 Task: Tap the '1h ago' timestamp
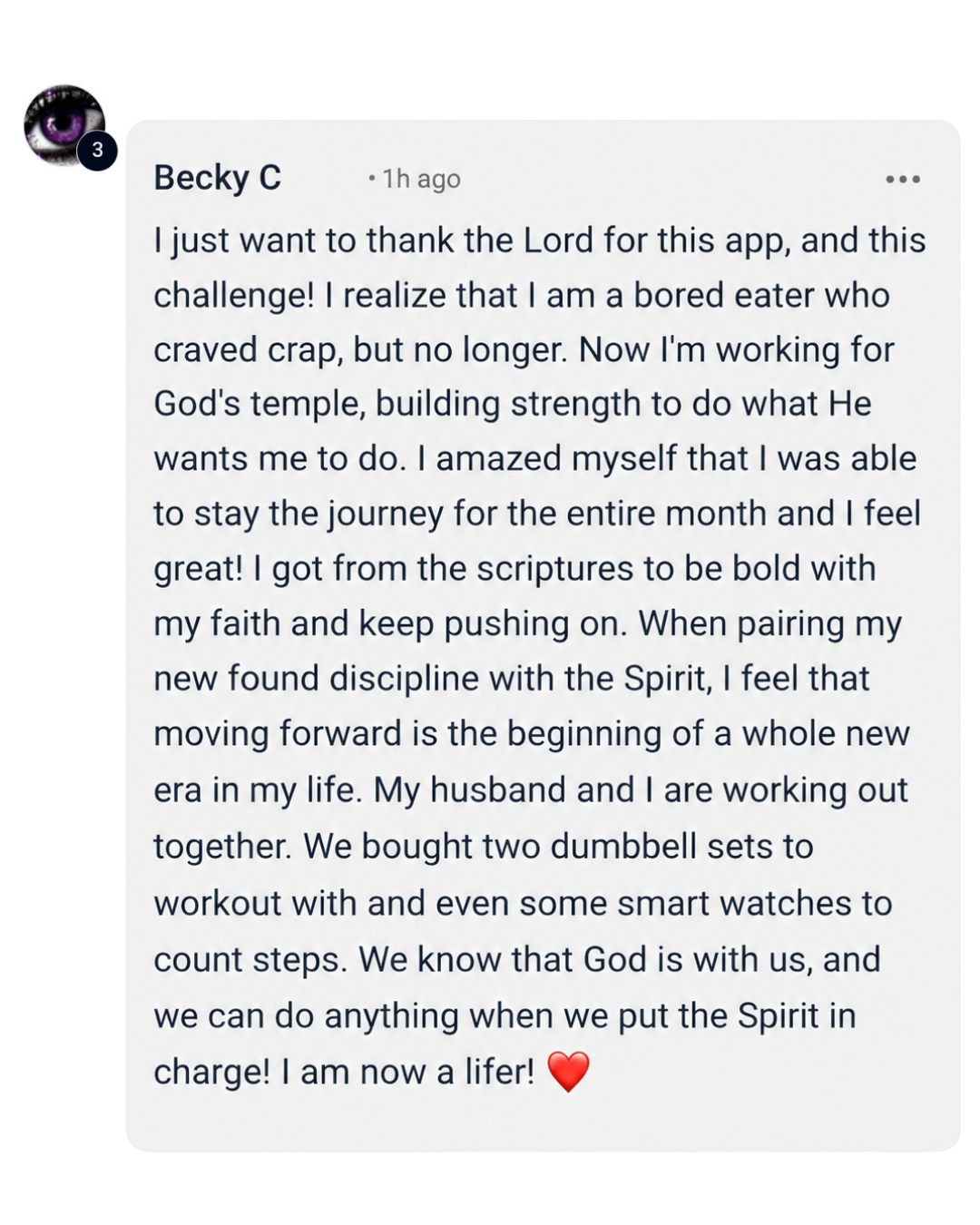421,179
